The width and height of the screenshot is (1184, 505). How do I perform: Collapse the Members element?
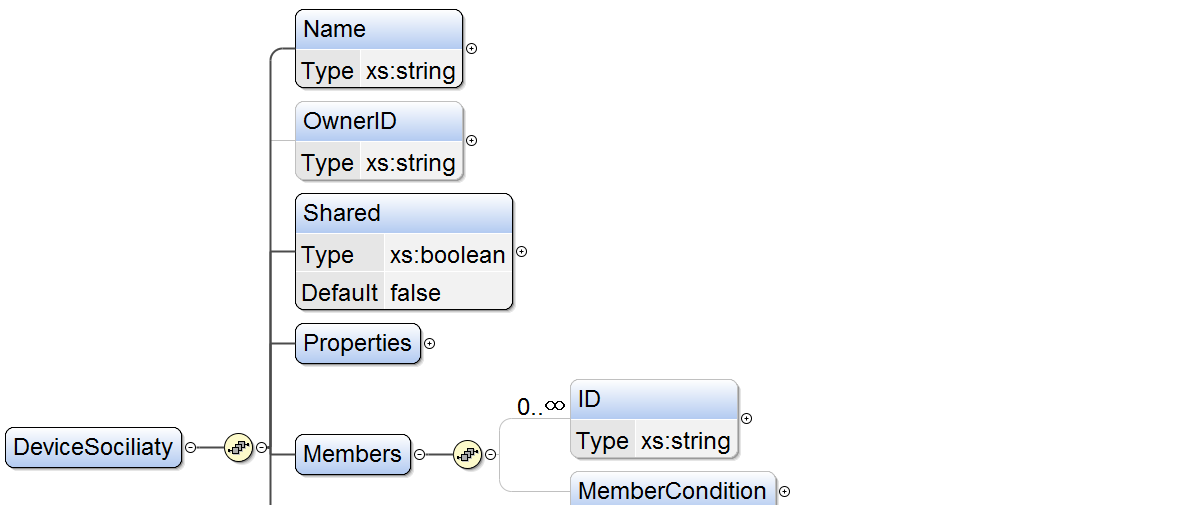pyautogui.click(x=419, y=454)
